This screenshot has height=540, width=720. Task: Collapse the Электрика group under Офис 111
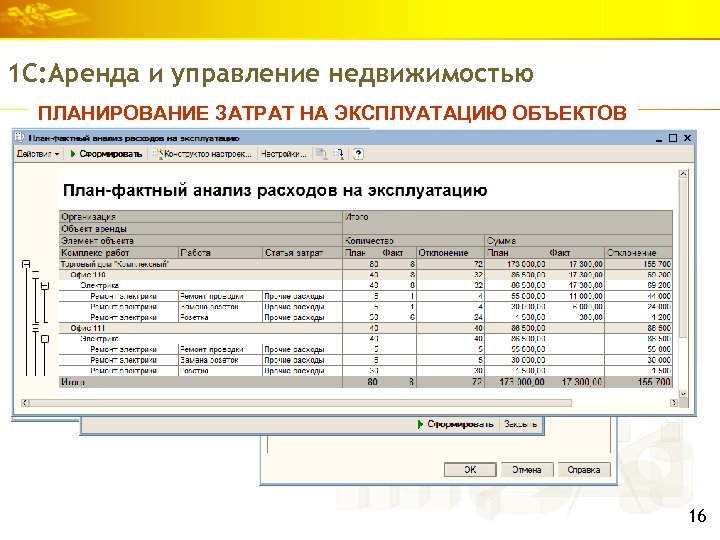pos(45,339)
